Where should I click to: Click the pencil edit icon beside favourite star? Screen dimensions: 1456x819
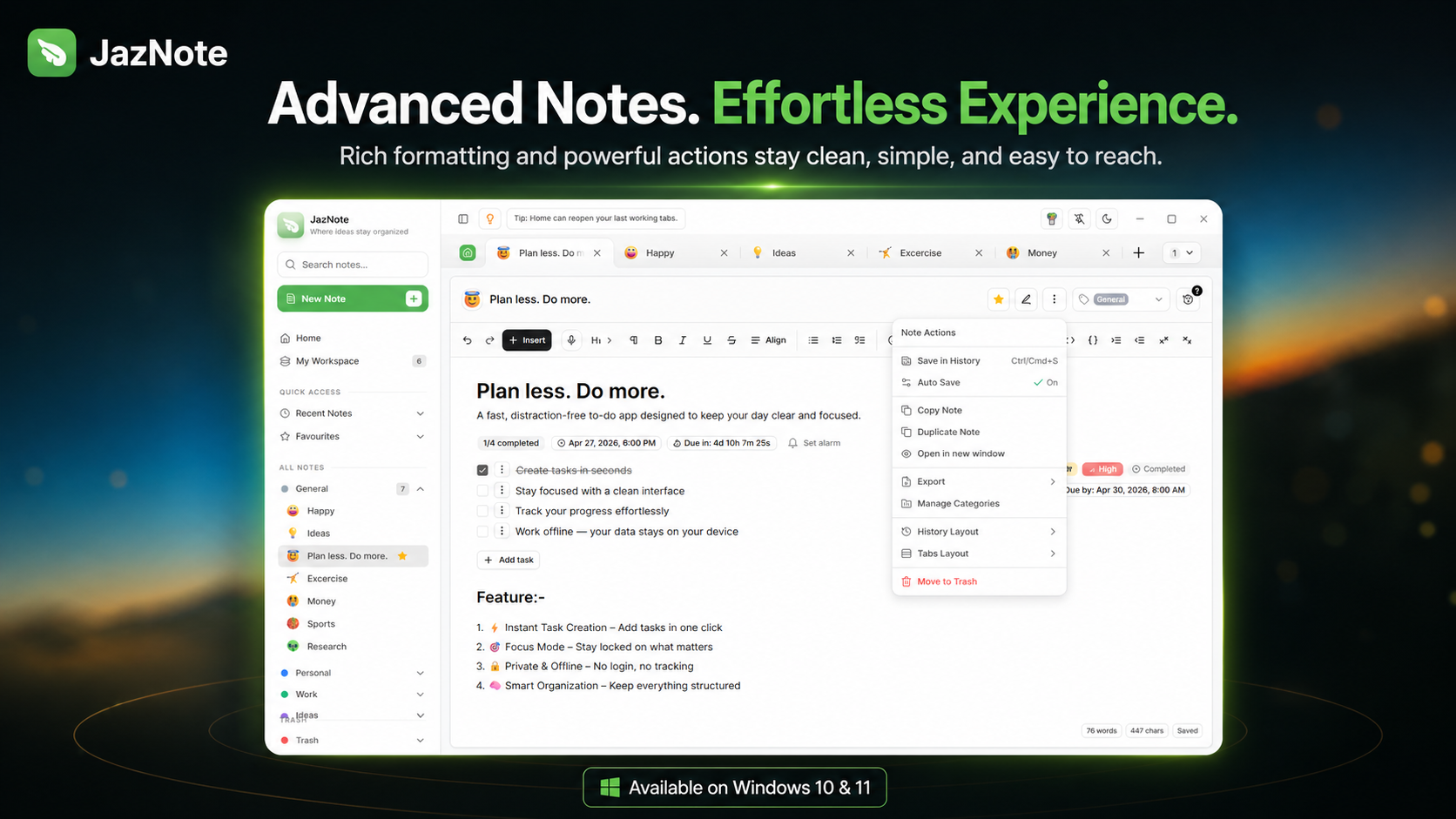pyautogui.click(x=1027, y=299)
